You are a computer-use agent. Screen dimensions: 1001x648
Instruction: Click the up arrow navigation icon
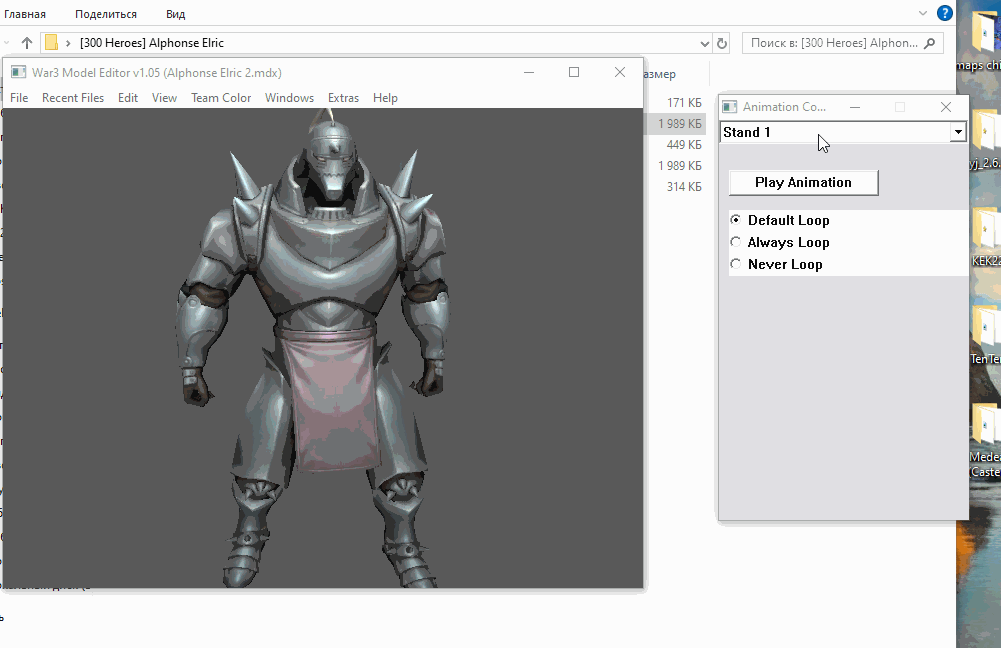pyautogui.click(x=27, y=43)
